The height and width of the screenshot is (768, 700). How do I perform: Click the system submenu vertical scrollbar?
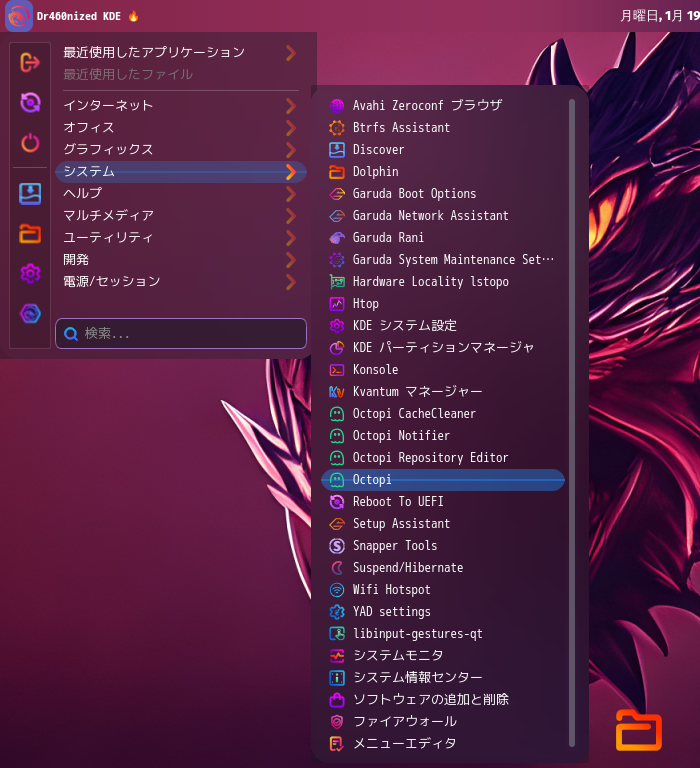(572, 423)
